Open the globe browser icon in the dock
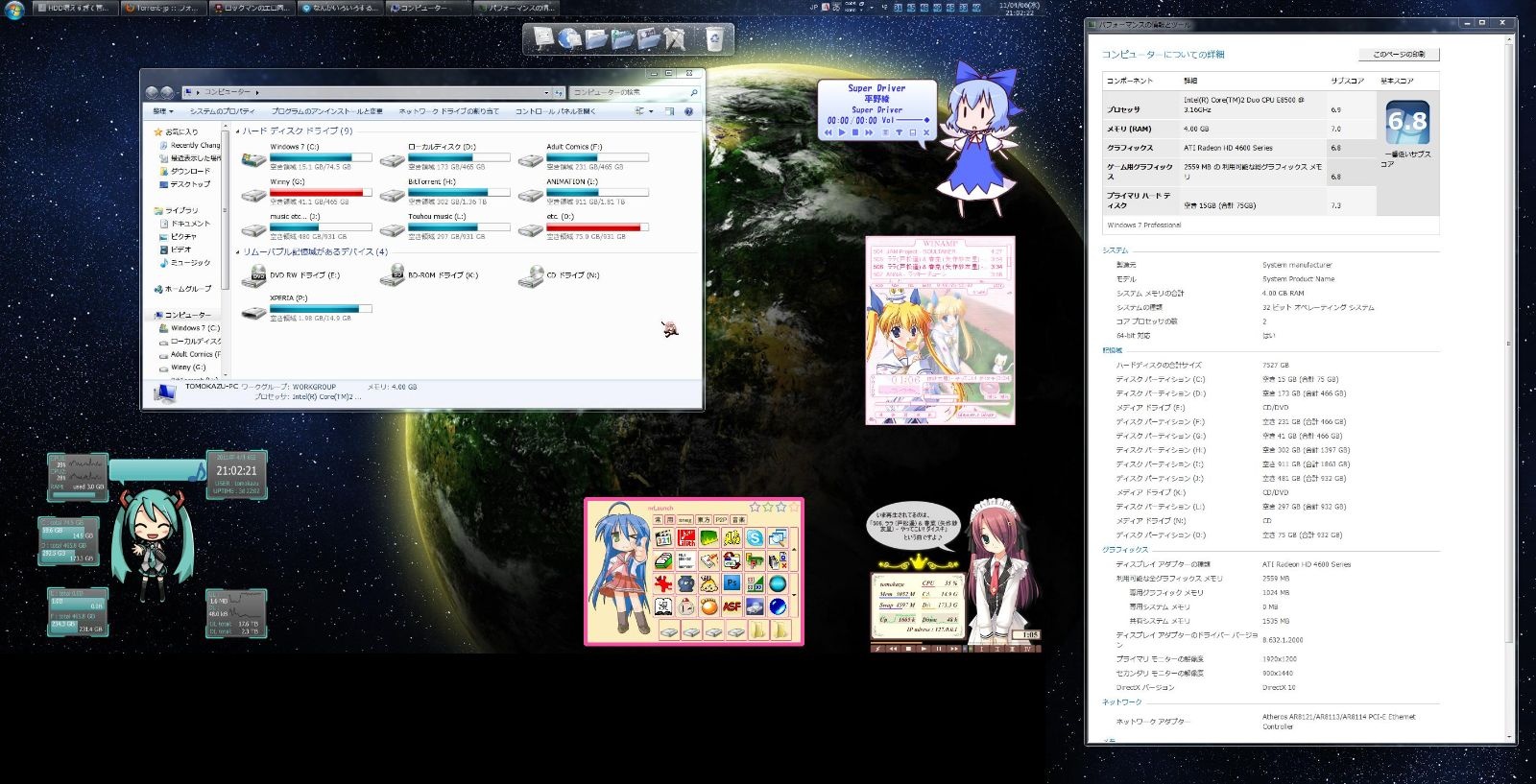Viewport: 1536px width, 784px height. (570, 38)
